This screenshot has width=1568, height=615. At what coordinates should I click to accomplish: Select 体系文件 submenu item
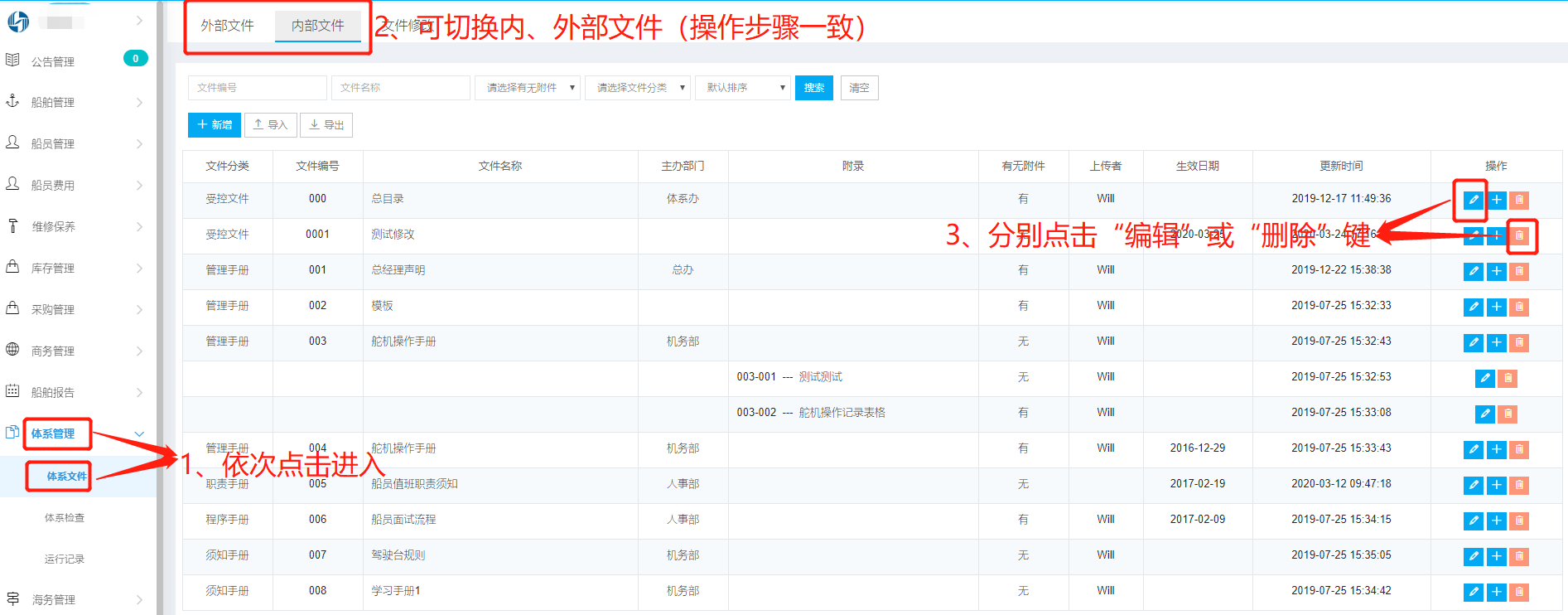tap(66, 477)
